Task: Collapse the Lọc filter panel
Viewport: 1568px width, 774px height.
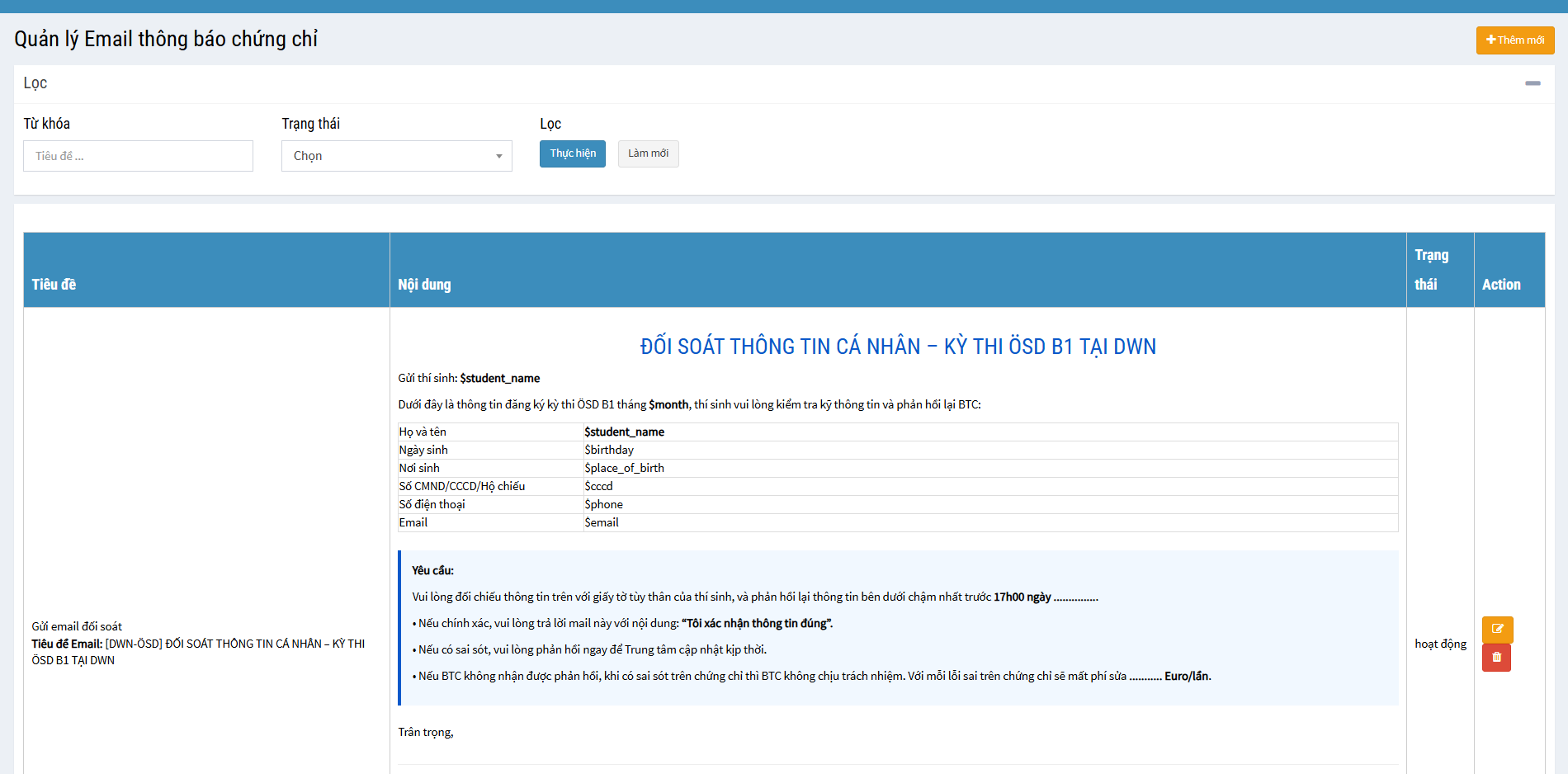Action: coord(1533,83)
